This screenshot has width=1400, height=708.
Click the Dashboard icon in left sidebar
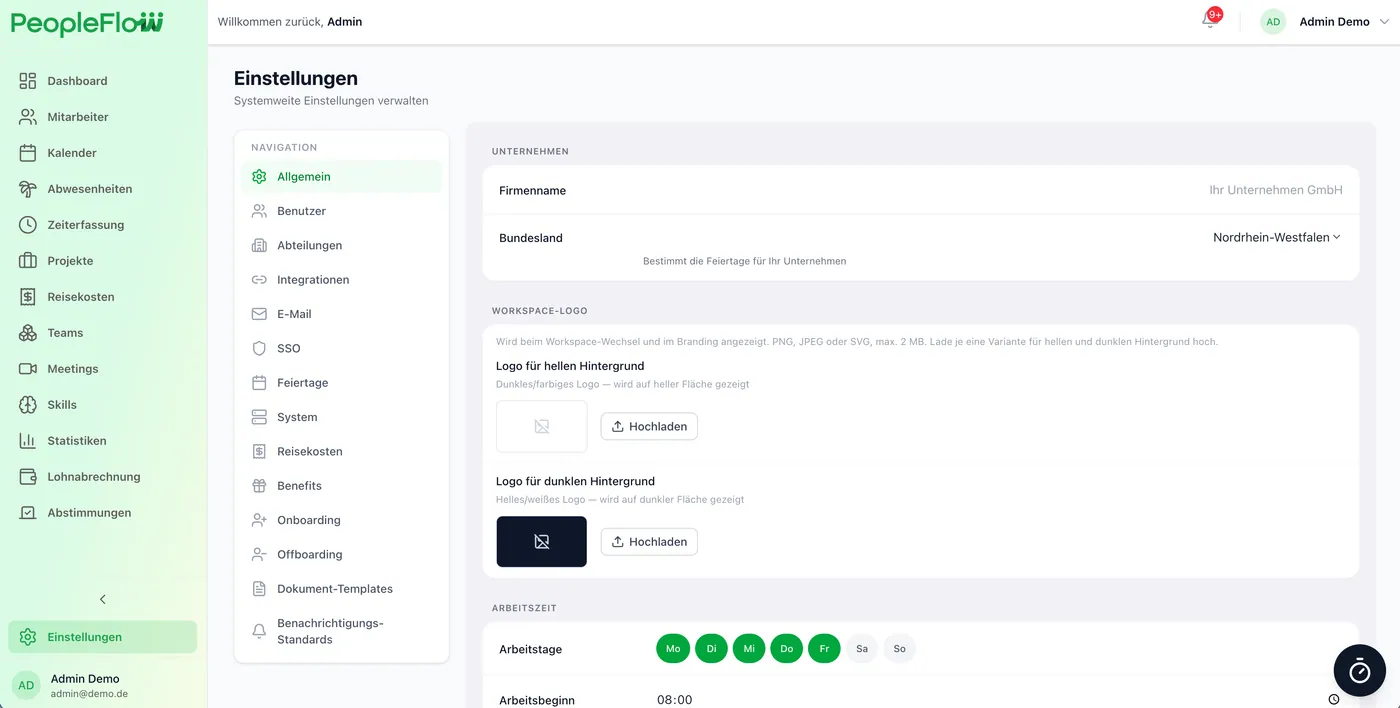pyautogui.click(x=28, y=81)
